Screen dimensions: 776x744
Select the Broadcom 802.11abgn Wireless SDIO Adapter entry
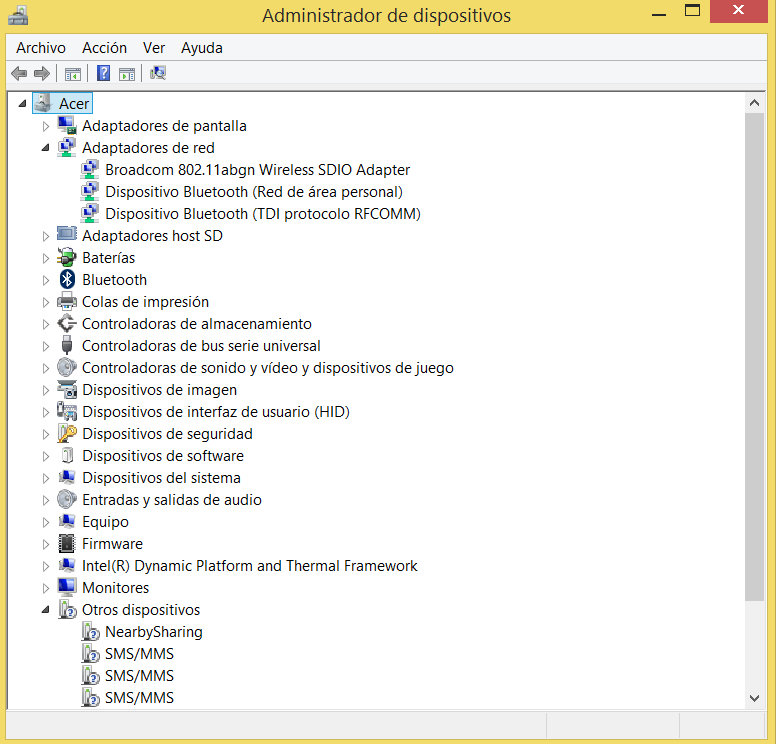pyautogui.click(x=257, y=169)
